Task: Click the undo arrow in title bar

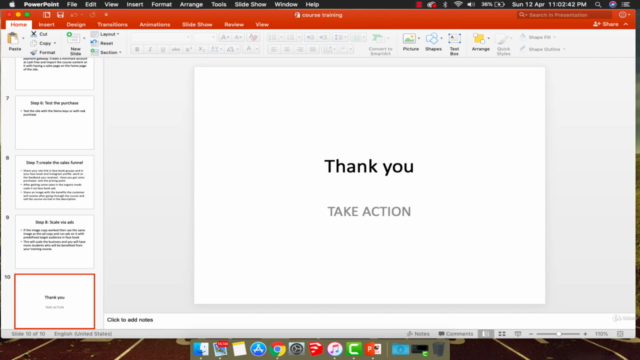Action: [x=74, y=15]
